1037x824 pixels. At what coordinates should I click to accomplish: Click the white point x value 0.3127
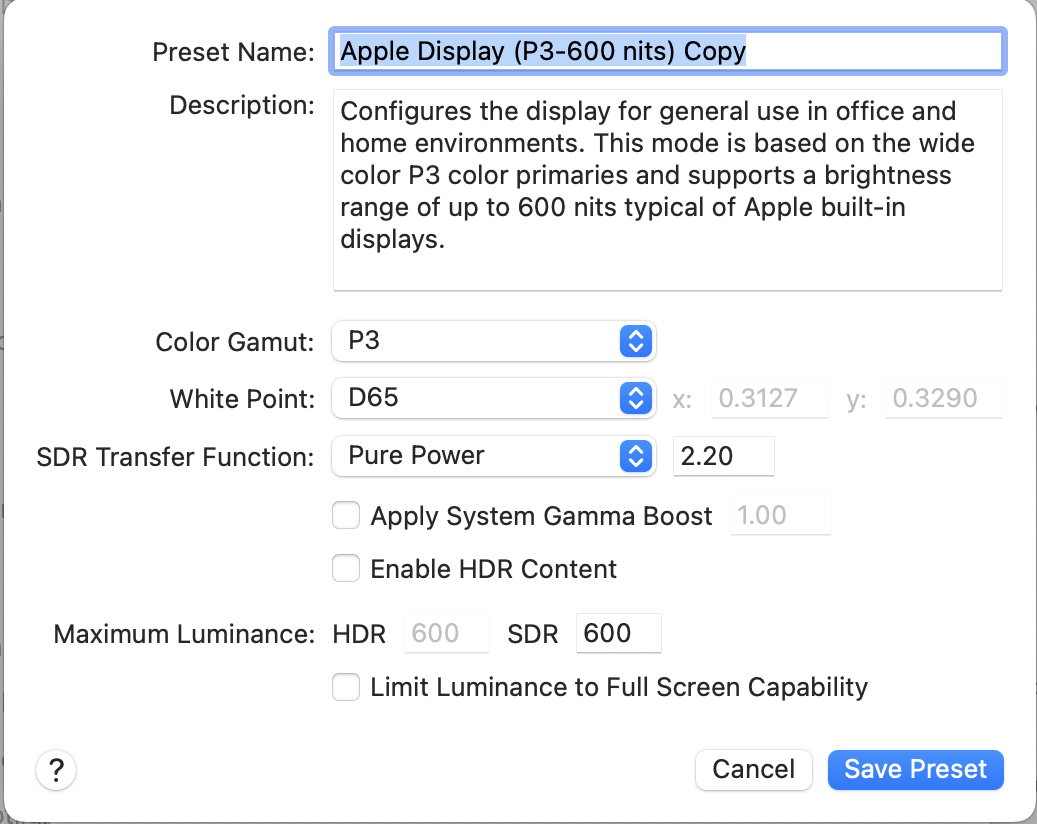[x=770, y=398]
